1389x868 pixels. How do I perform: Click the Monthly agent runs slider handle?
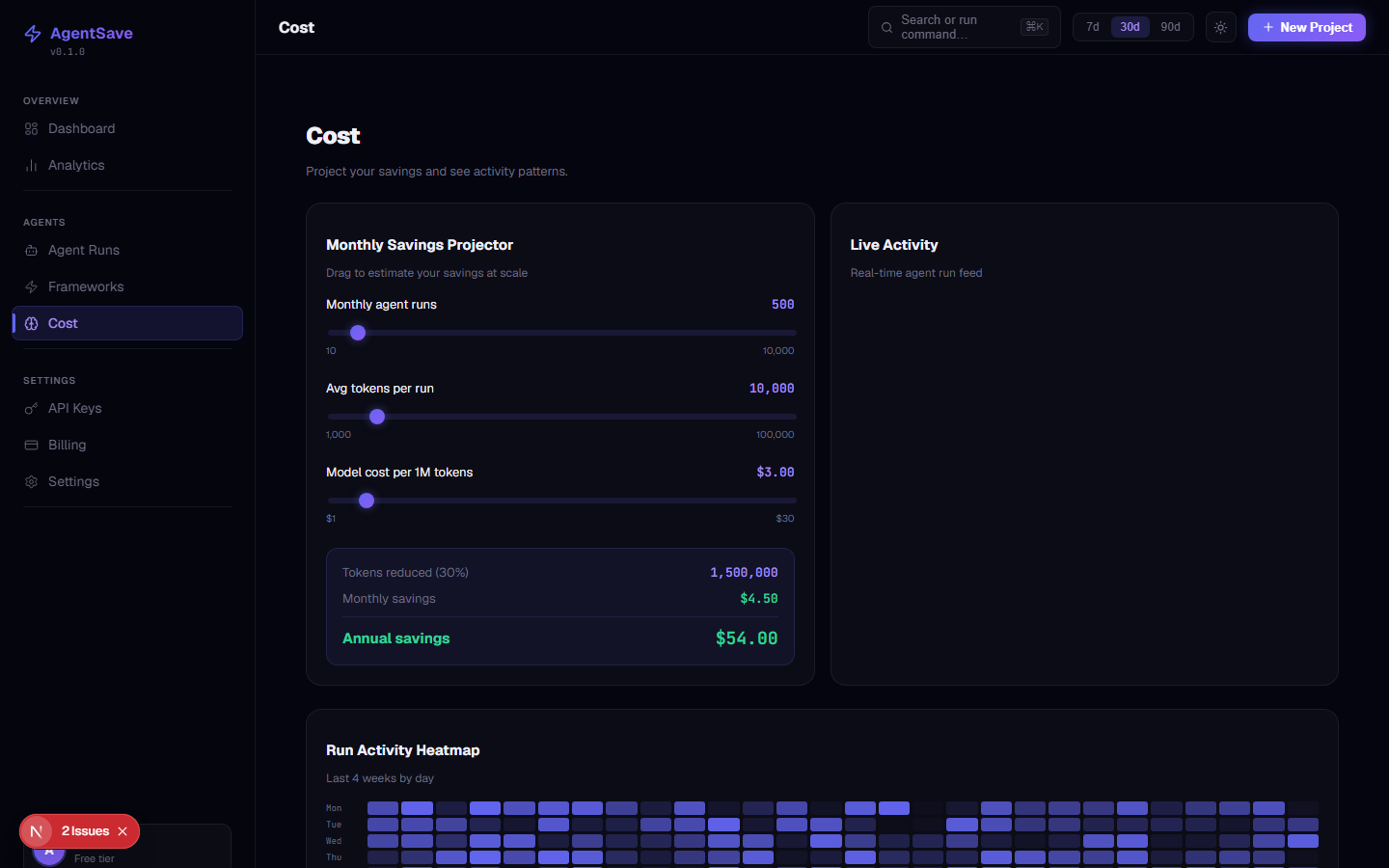coord(358,333)
